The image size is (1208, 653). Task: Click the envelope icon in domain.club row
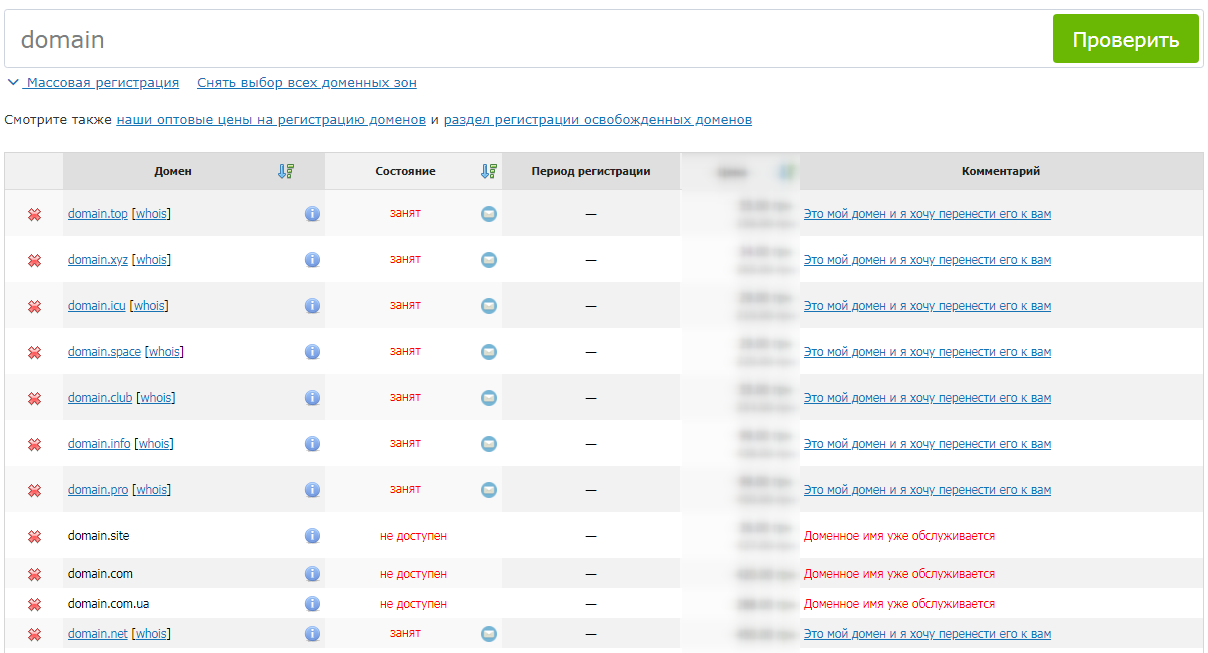coord(489,398)
